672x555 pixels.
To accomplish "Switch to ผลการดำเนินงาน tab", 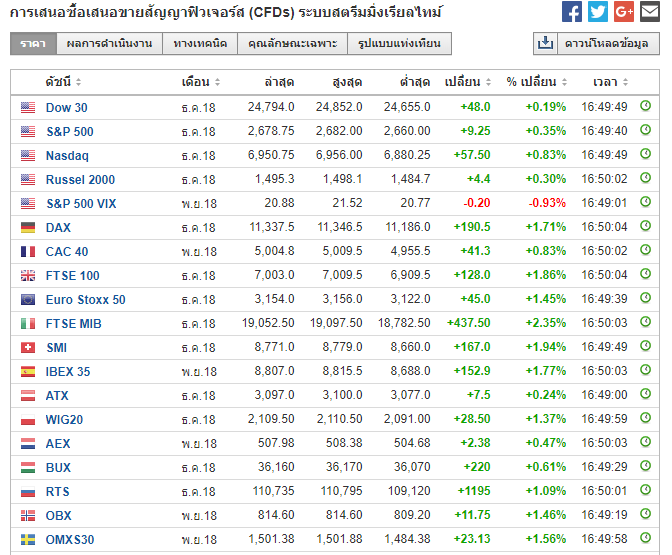I will 109,43.
